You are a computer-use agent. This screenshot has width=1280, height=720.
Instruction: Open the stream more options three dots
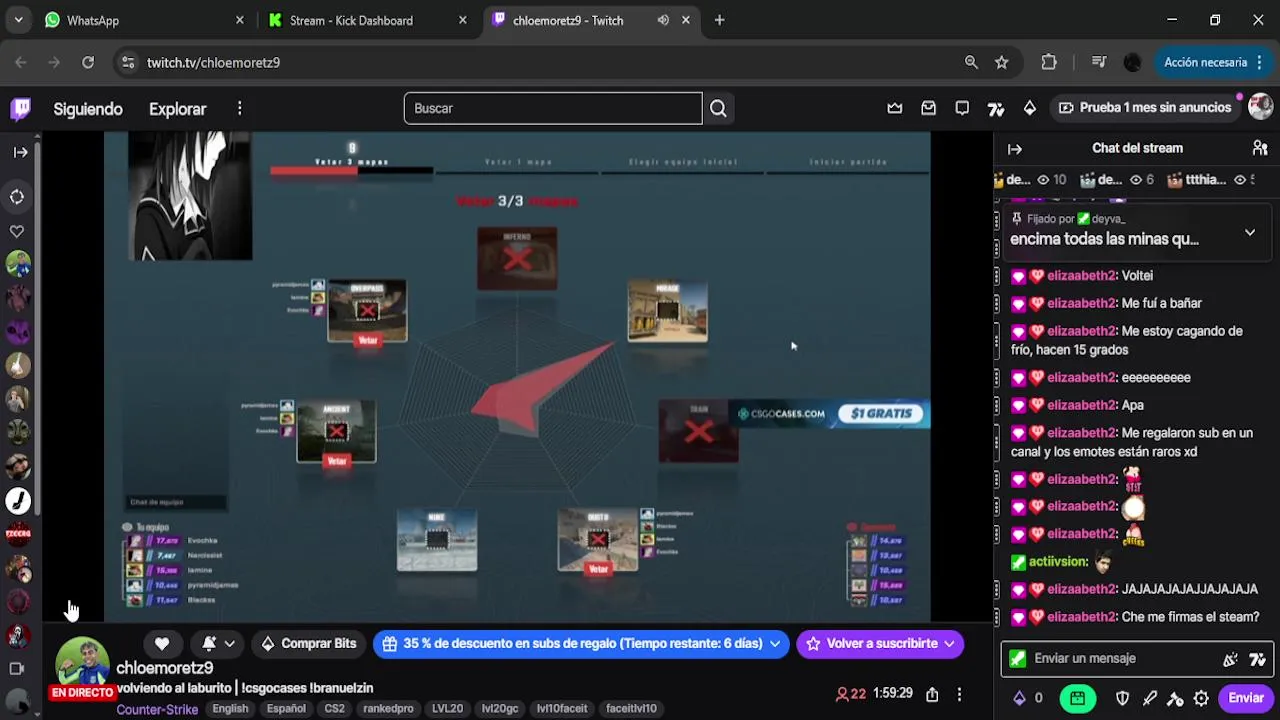(x=959, y=694)
